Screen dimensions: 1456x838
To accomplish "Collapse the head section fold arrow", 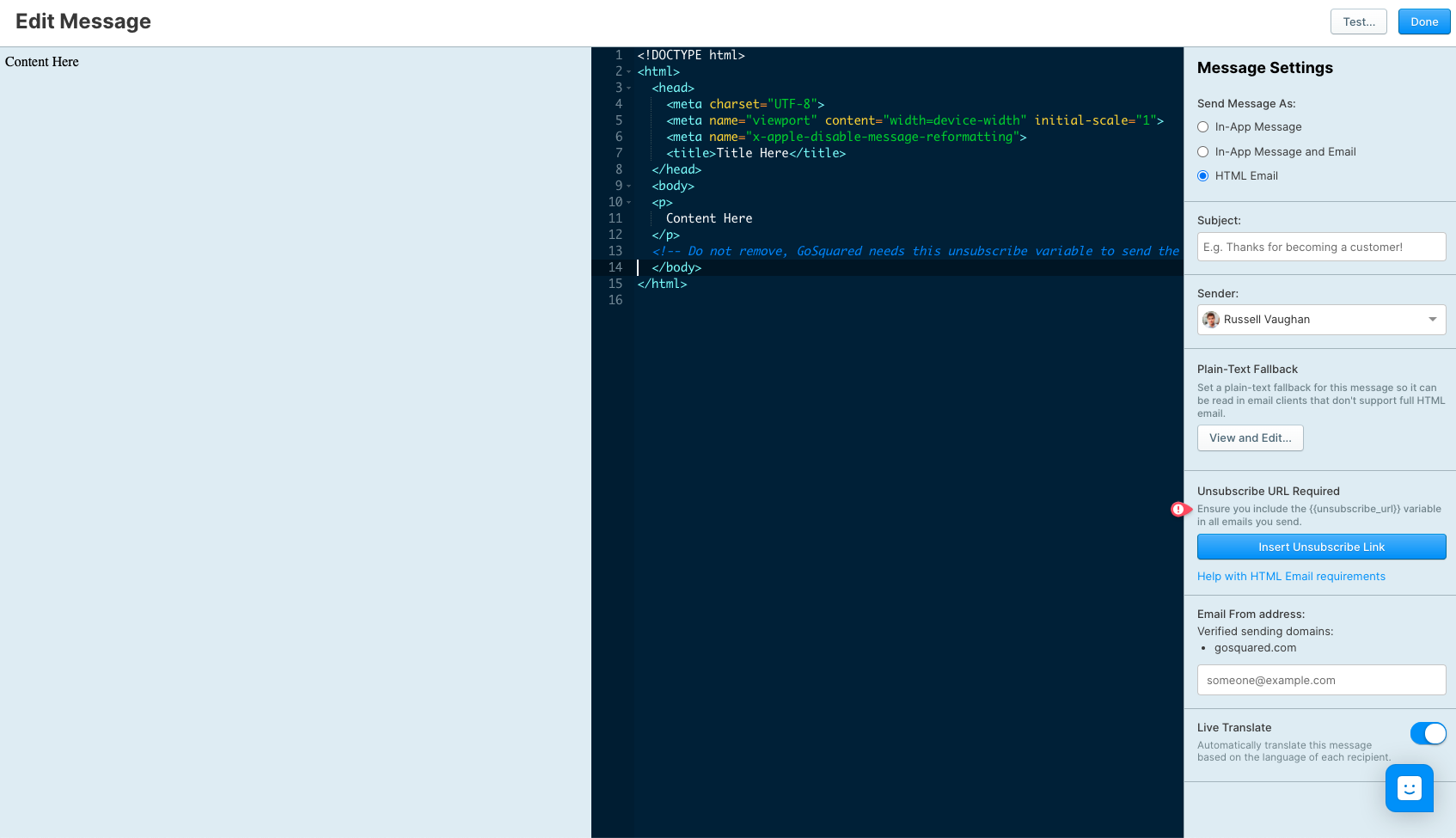I will coord(629,89).
